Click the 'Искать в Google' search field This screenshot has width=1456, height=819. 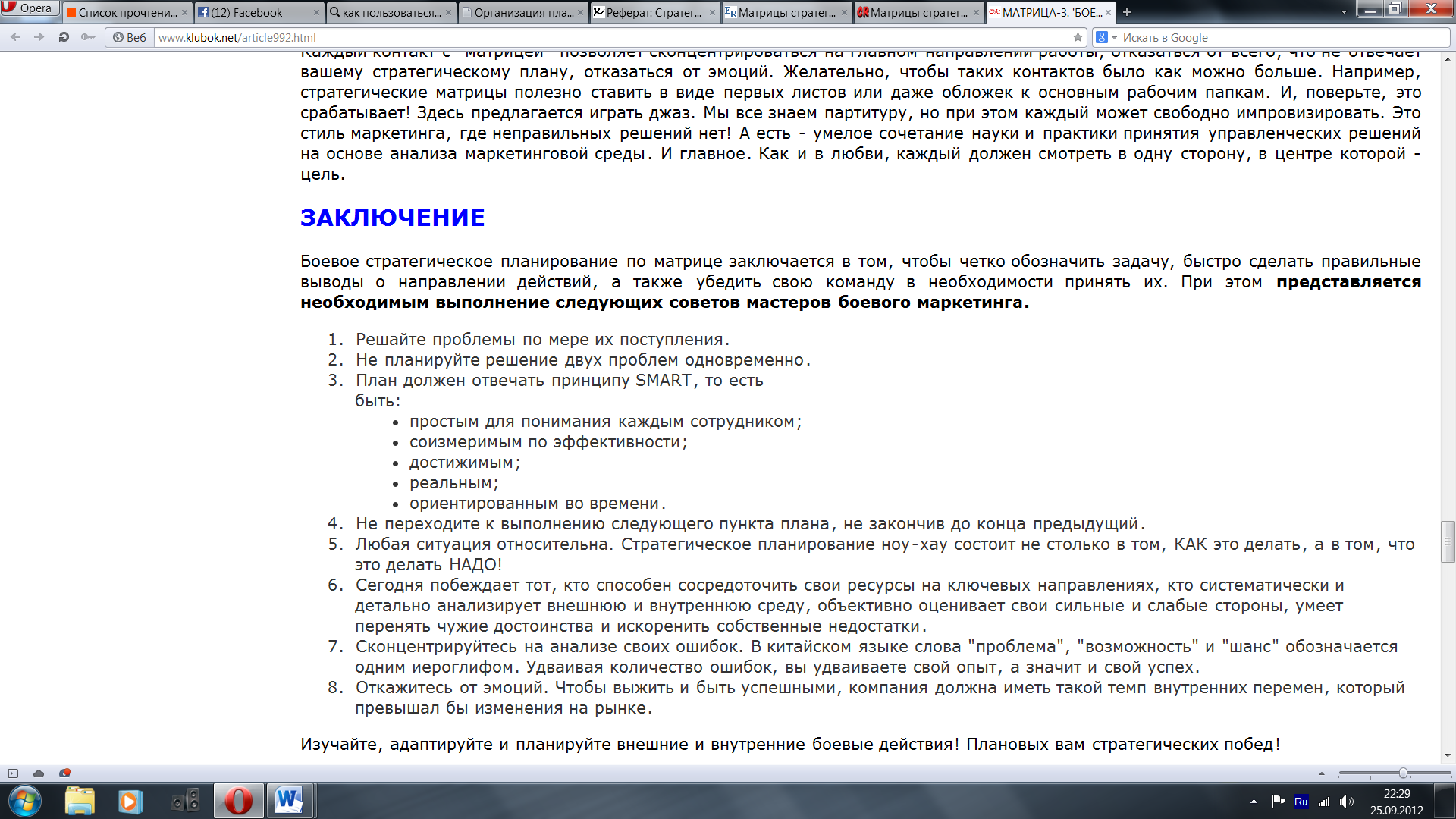(1285, 37)
